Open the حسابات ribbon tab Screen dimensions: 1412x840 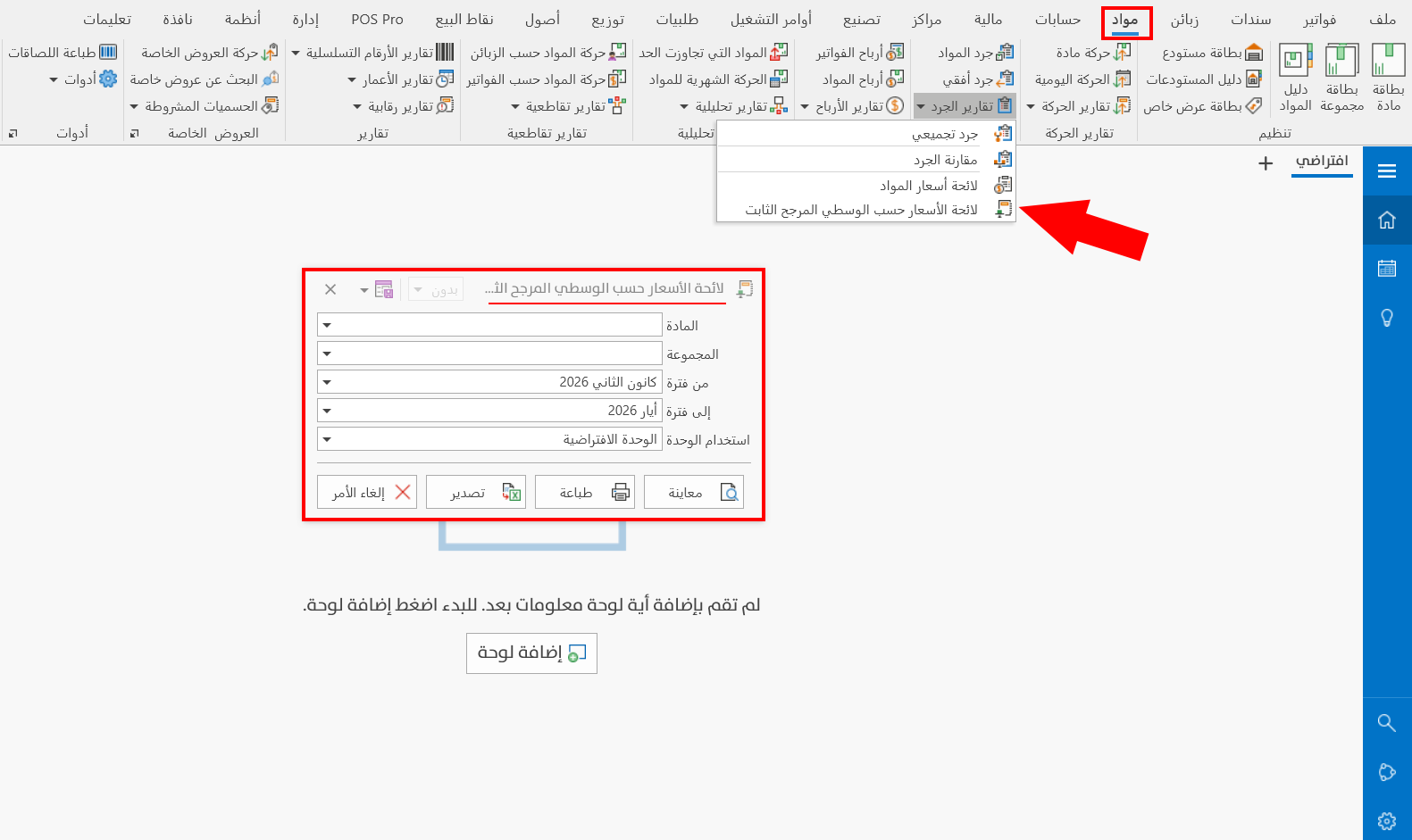(1057, 20)
